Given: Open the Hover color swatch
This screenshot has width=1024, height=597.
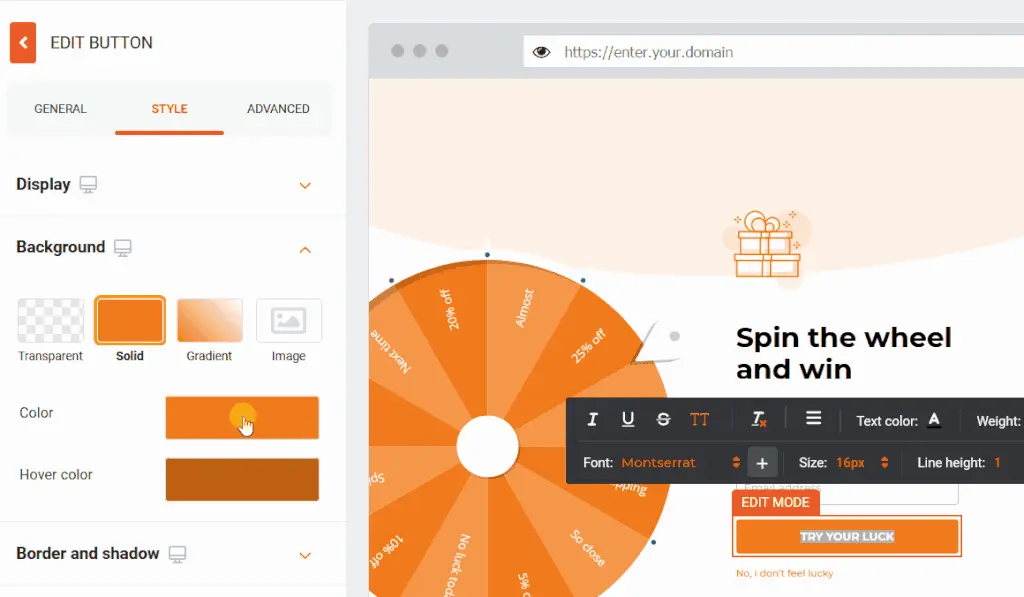Looking at the screenshot, I should coord(242,479).
